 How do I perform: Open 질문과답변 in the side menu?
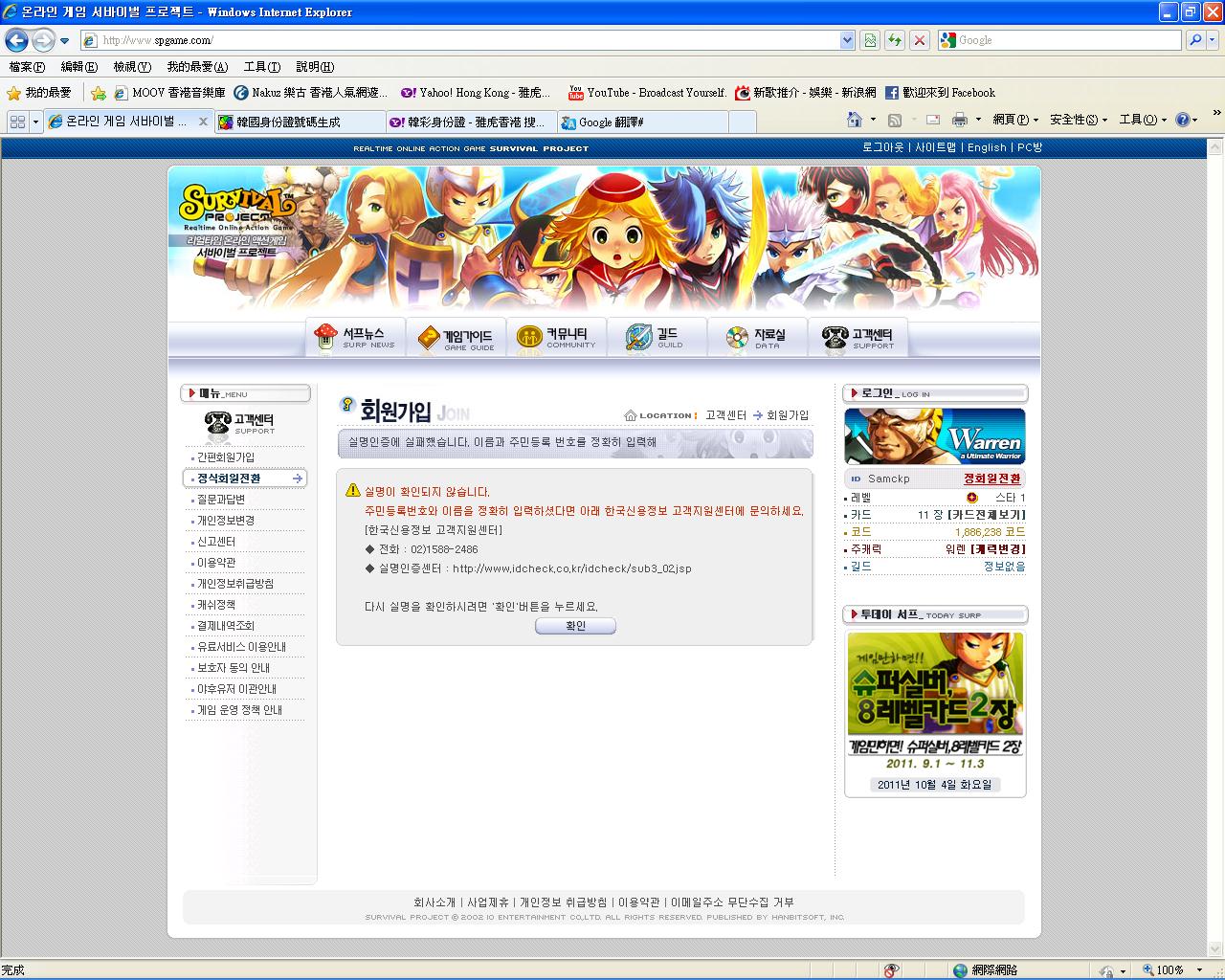[x=221, y=500]
